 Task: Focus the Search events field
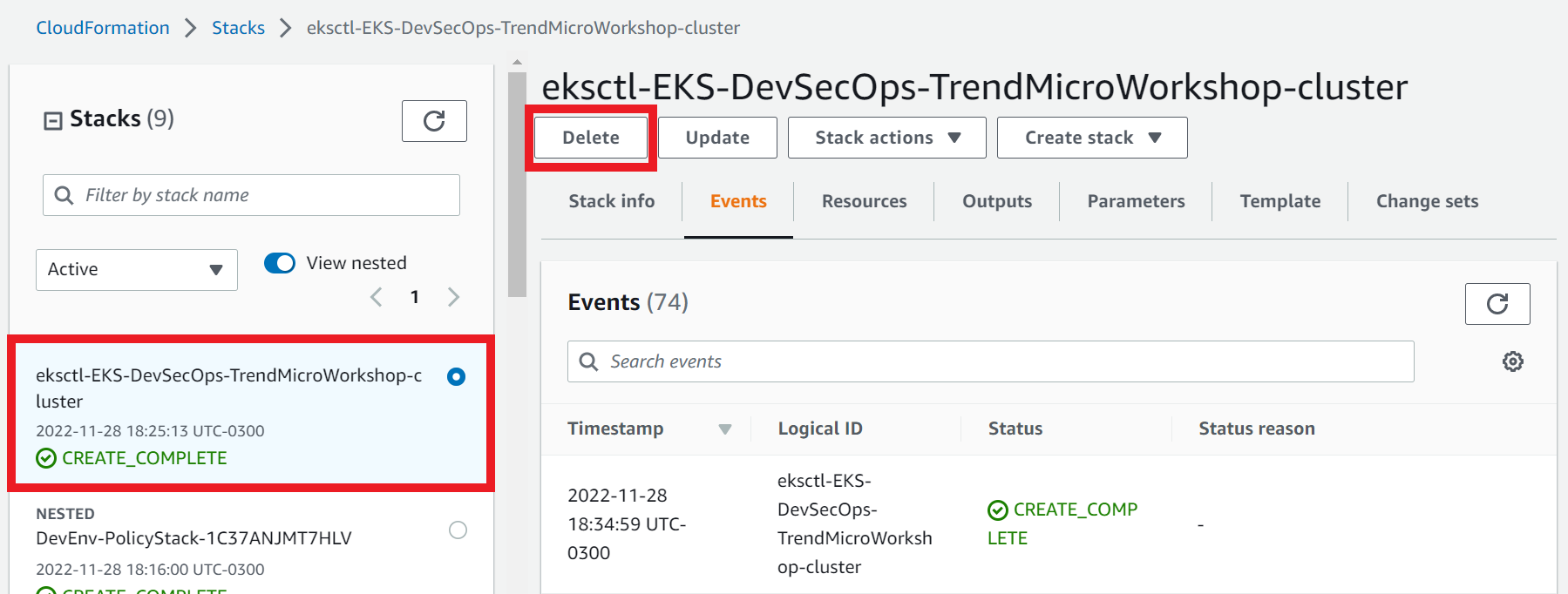(990, 361)
